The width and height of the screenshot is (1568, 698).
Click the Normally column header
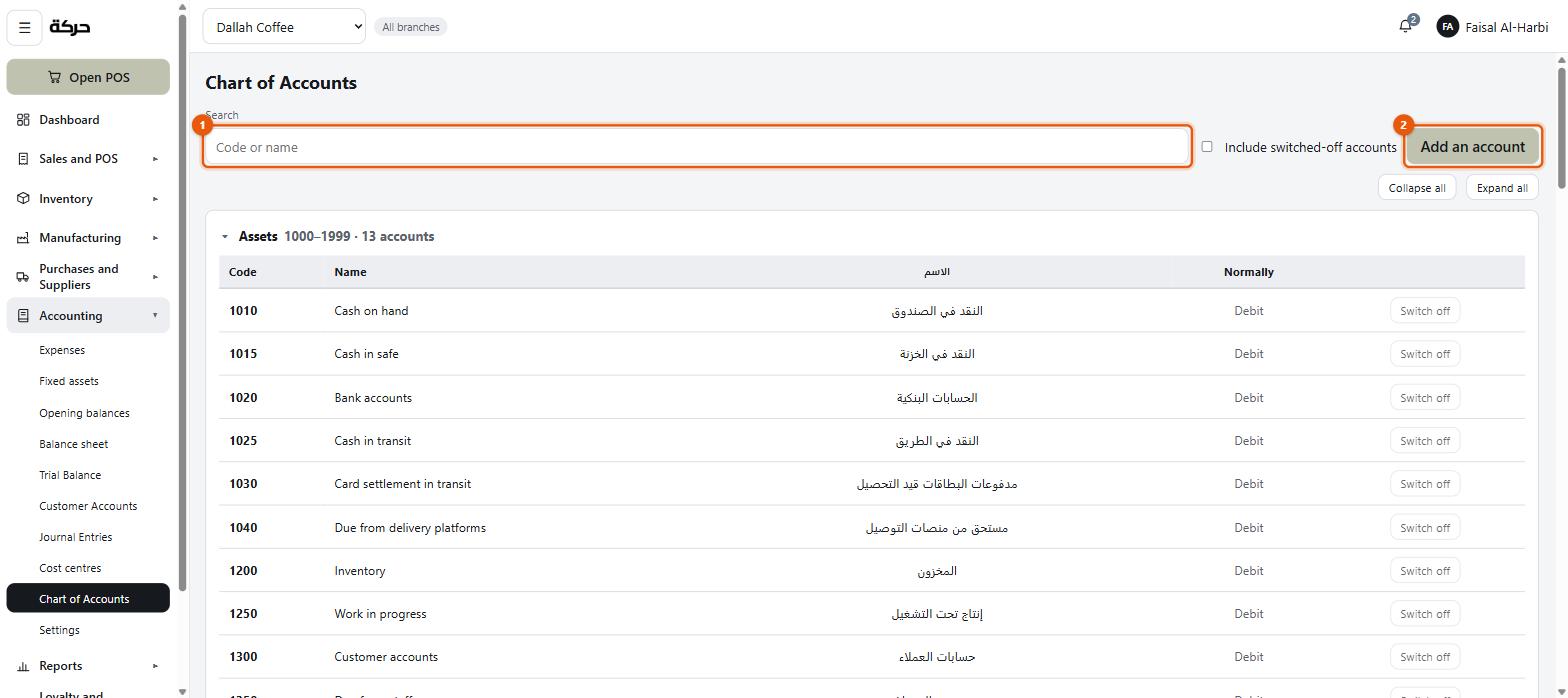pos(1248,272)
